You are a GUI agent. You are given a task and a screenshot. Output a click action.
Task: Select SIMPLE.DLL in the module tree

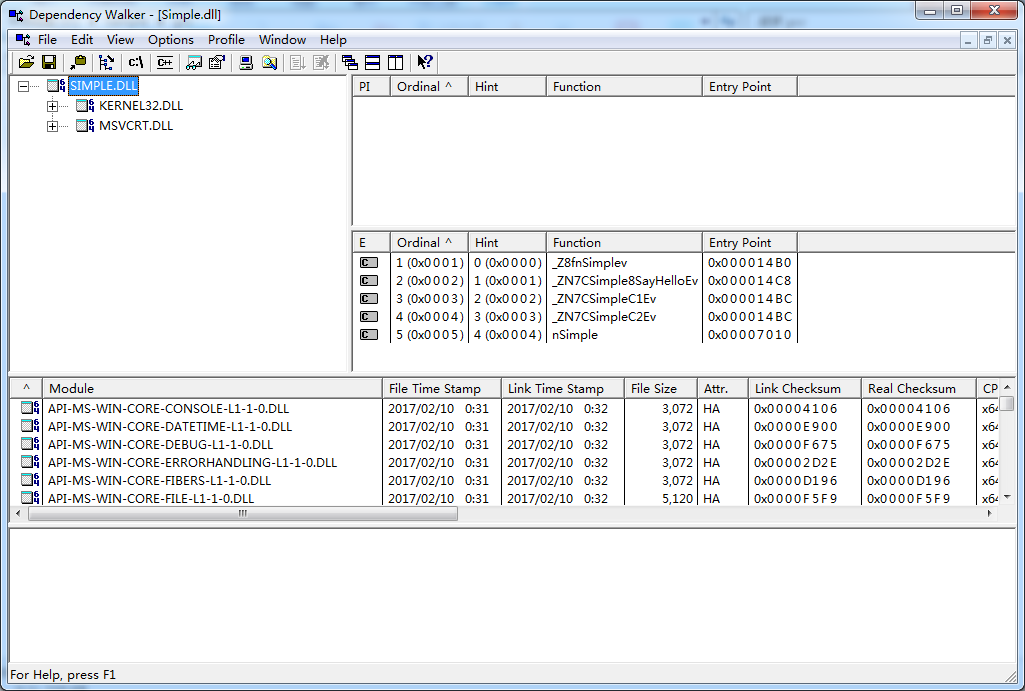(104, 86)
